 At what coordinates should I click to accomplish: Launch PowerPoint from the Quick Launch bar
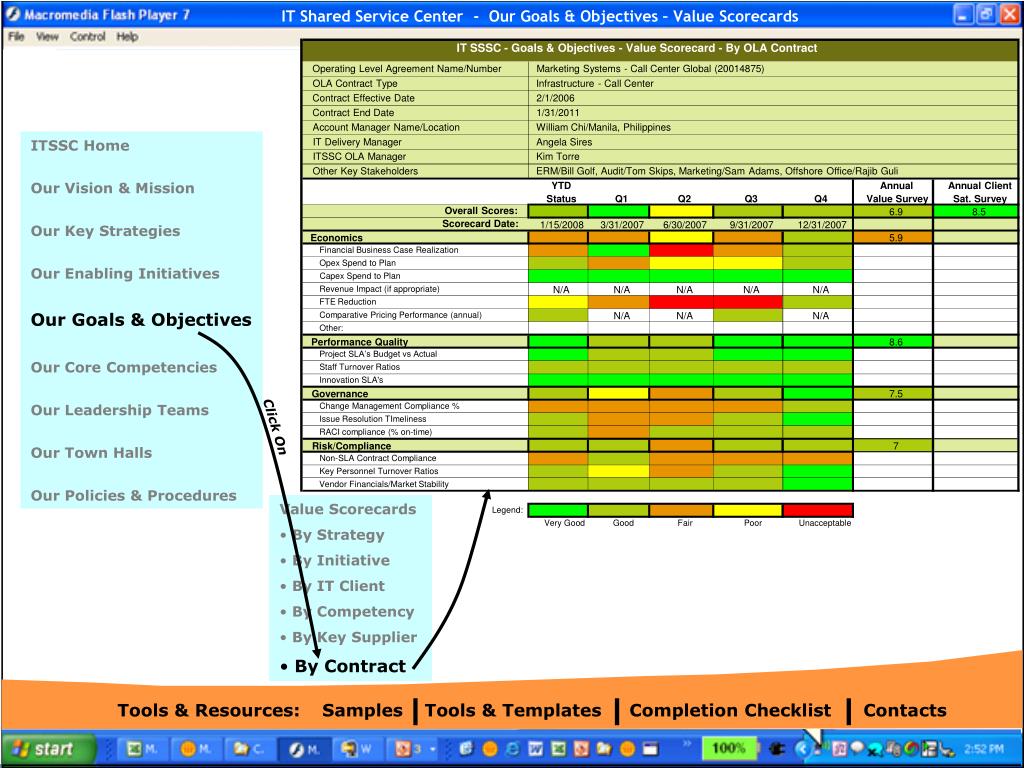(x=581, y=749)
